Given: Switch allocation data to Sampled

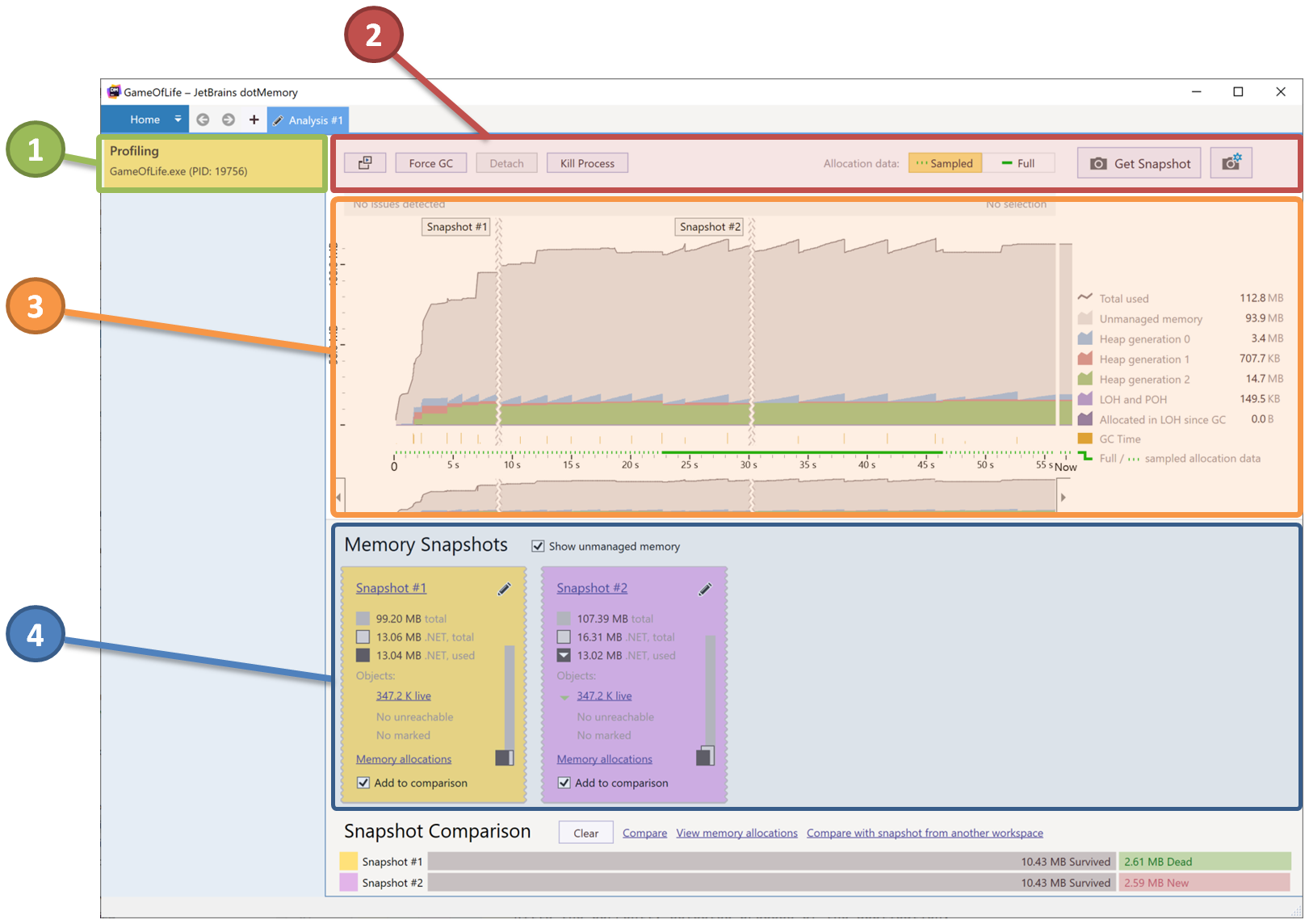Looking at the screenshot, I should pyautogui.click(x=945, y=163).
